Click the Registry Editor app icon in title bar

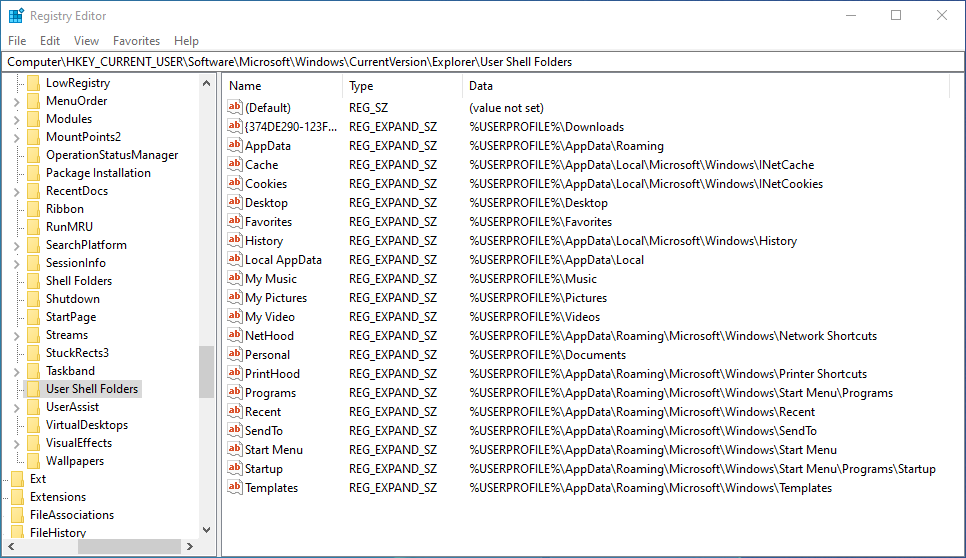[16, 15]
